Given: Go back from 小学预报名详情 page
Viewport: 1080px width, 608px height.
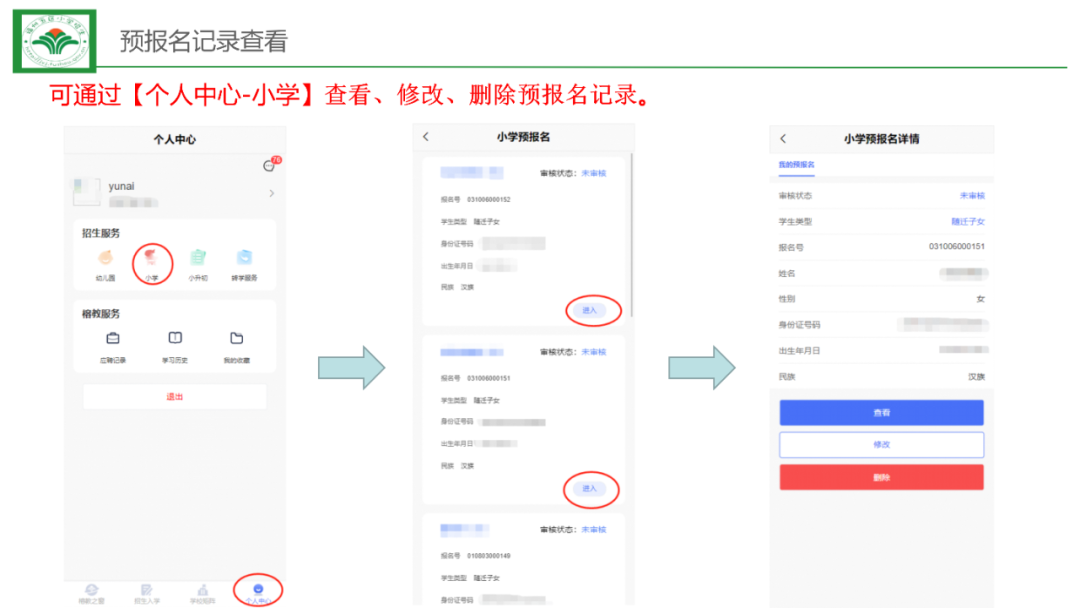Looking at the screenshot, I should [783, 139].
